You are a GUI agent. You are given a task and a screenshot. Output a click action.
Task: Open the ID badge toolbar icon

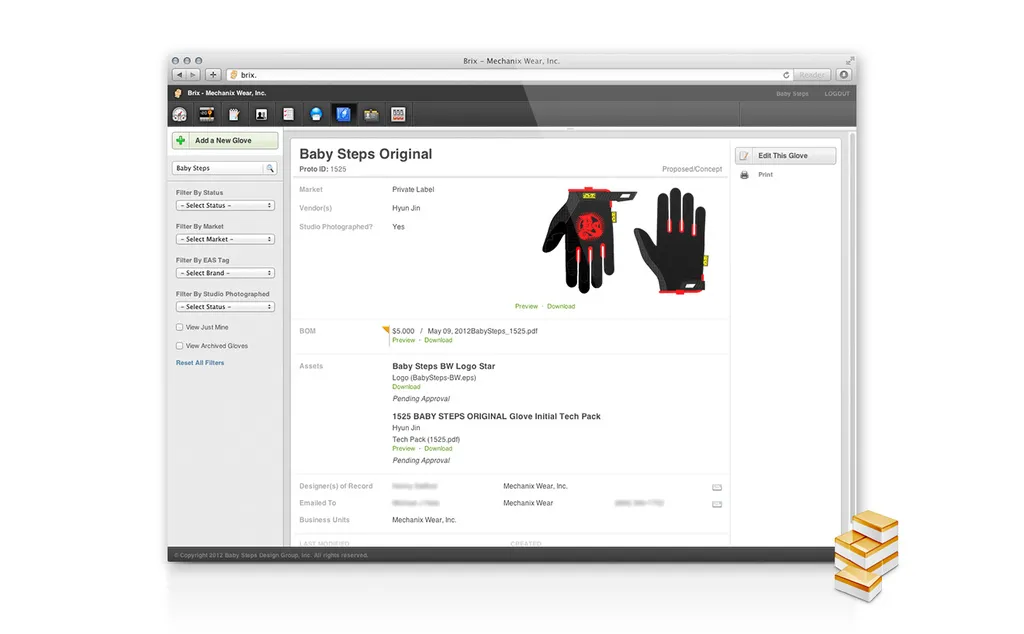pyautogui.click(x=371, y=115)
